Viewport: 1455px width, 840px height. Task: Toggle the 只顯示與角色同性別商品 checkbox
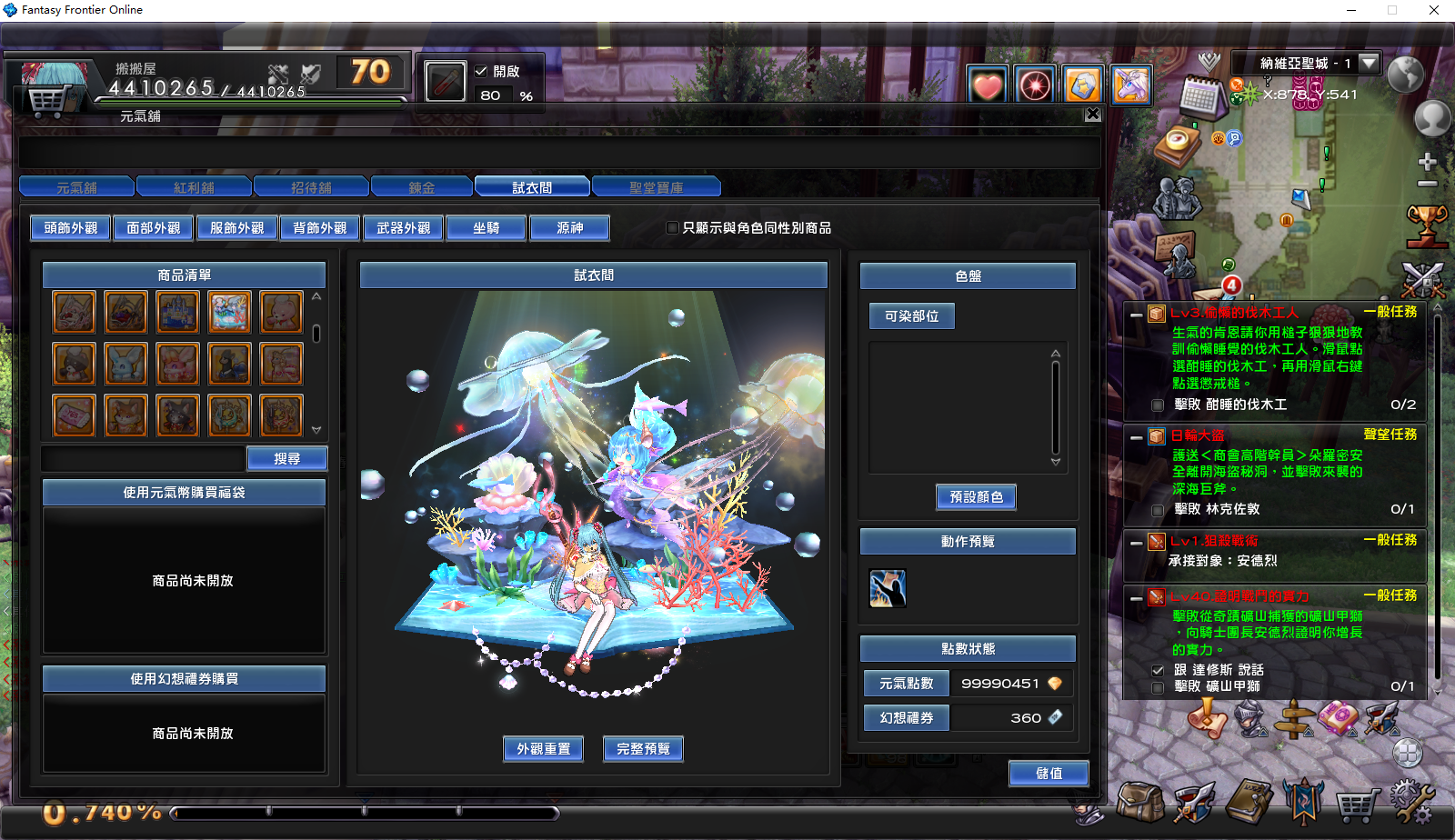[x=673, y=228]
